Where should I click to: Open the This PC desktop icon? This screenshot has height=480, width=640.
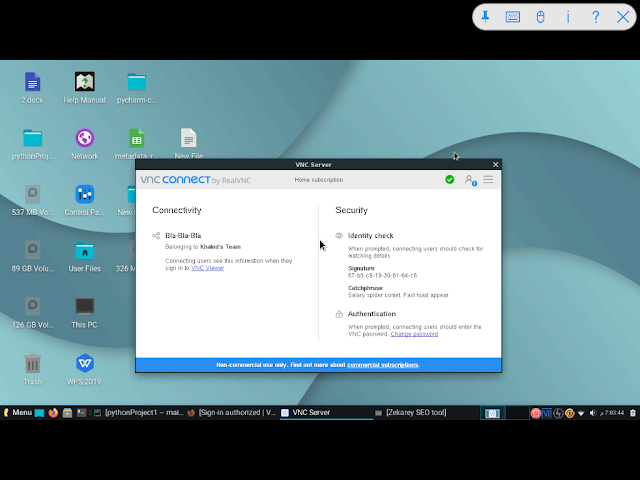pos(84,313)
